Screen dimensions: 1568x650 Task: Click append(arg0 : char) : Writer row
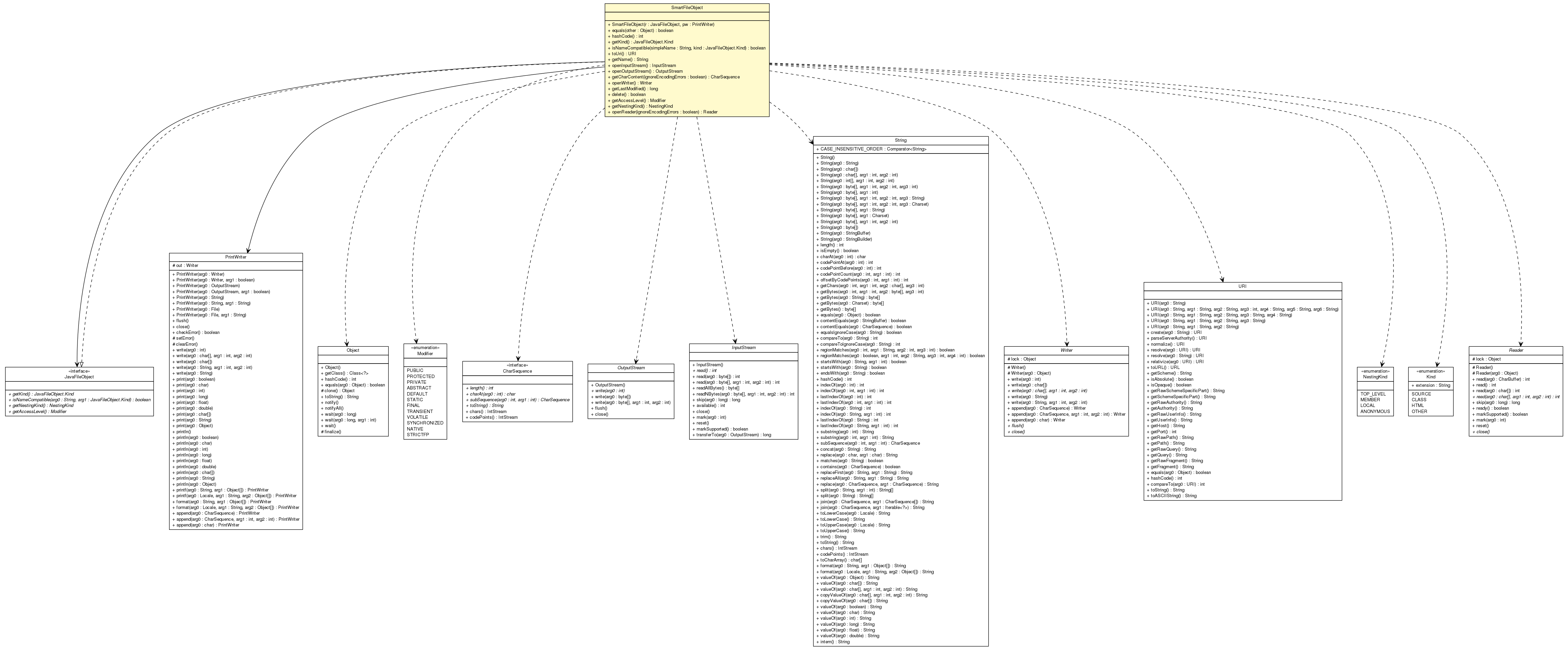[x=1036, y=420]
